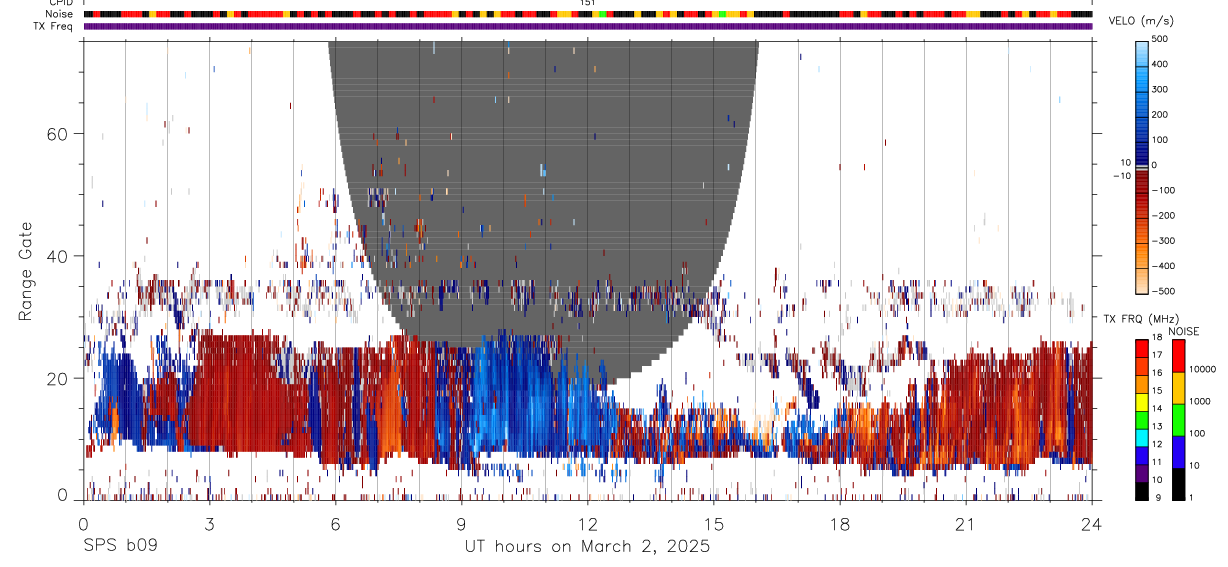Click the '-400' value on the velocity scale
The height and width of the screenshot is (567, 1228).
pyautogui.click(x=1164, y=266)
